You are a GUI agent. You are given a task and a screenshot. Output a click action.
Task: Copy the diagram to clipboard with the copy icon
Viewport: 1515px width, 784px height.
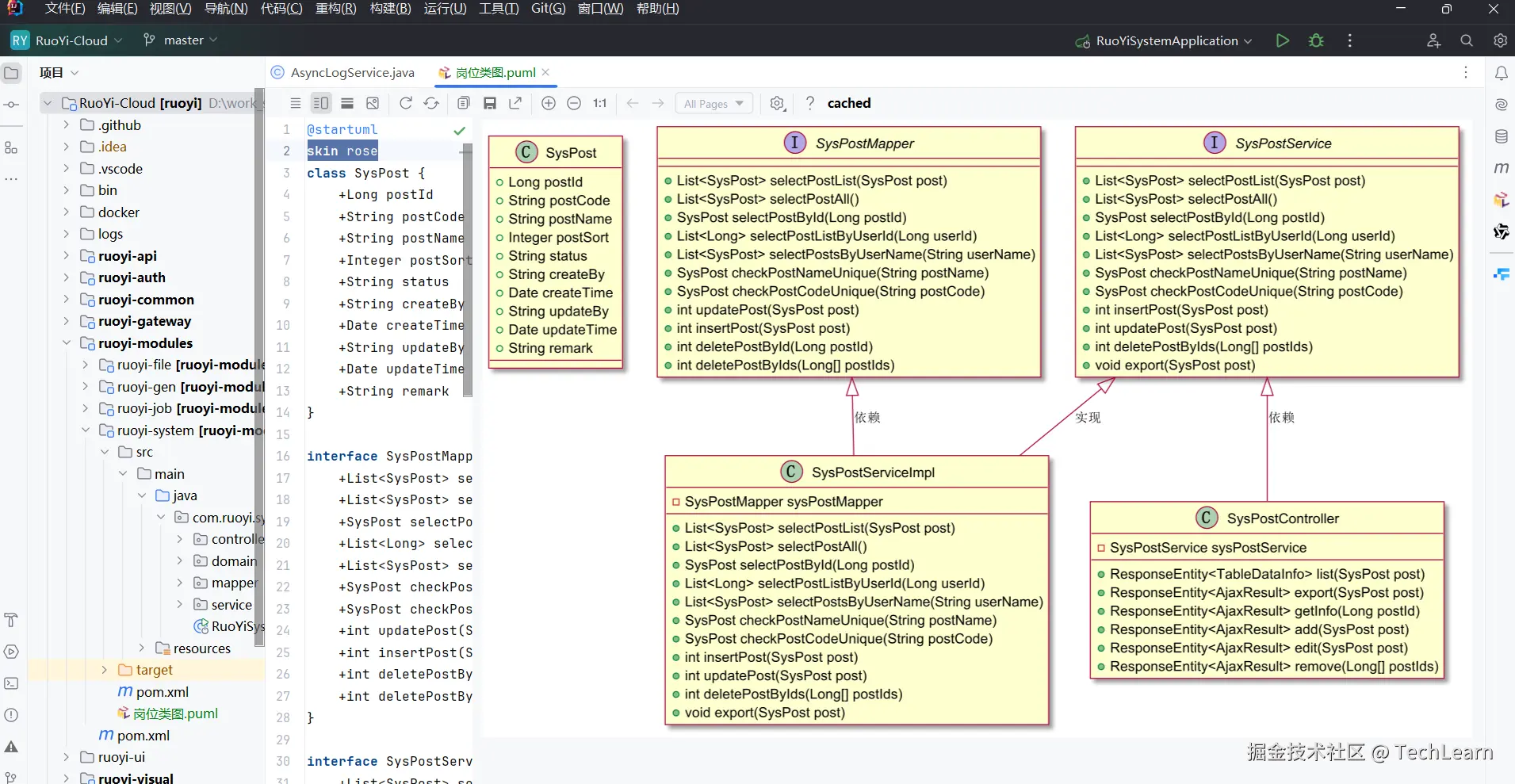[x=464, y=103]
